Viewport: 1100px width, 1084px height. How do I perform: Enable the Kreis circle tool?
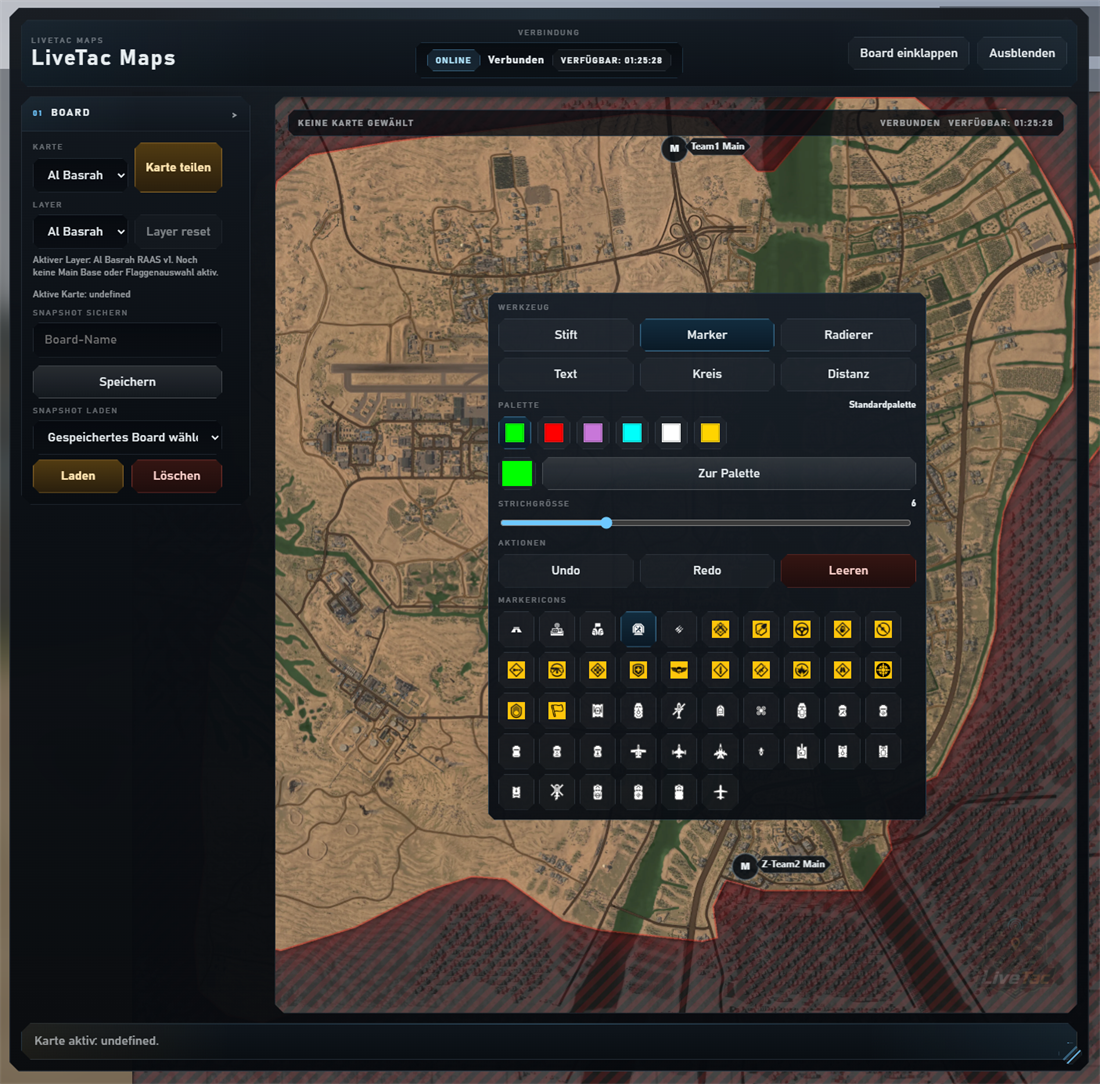coord(706,374)
